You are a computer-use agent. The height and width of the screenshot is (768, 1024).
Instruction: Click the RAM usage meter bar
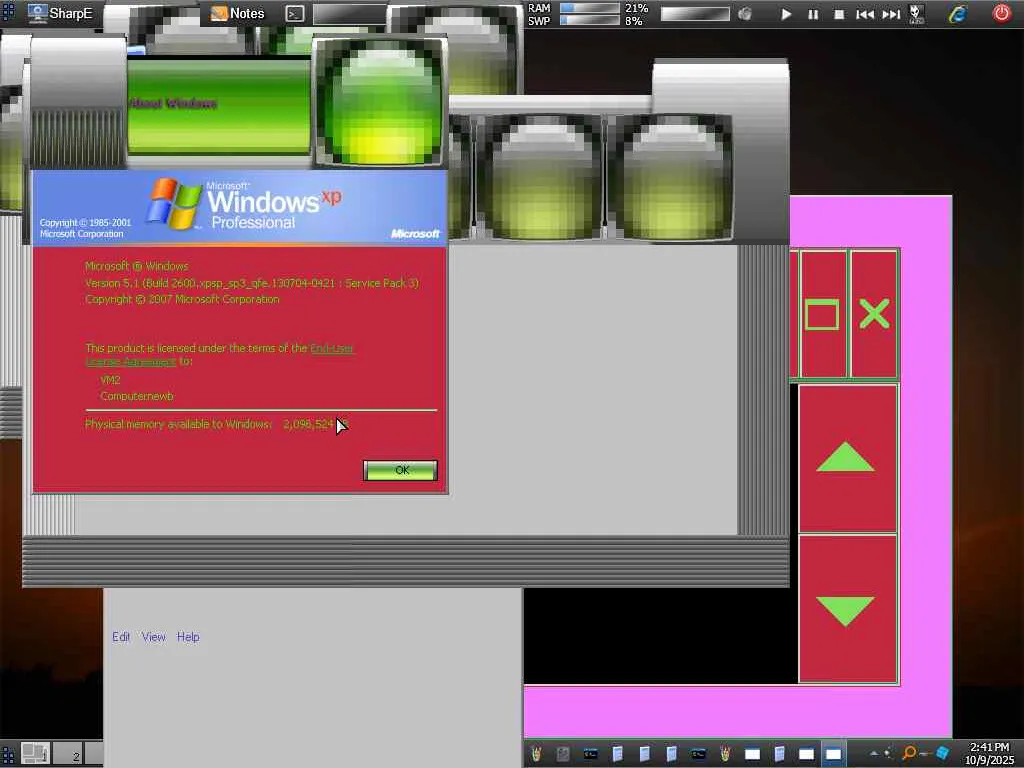pyautogui.click(x=590, y=8)
